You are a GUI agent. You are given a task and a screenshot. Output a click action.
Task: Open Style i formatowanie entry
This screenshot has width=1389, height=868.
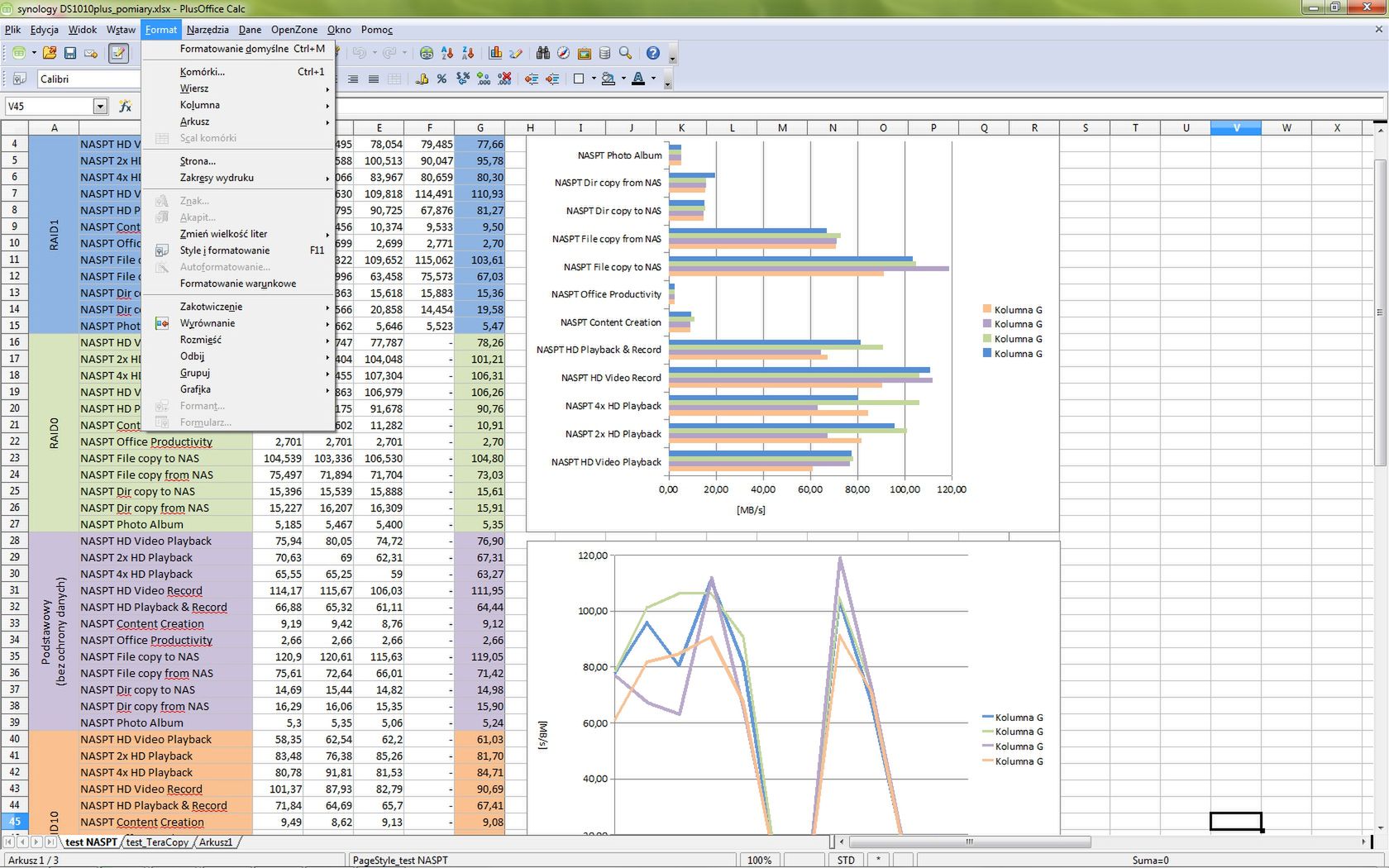click(x=238, y=250)
